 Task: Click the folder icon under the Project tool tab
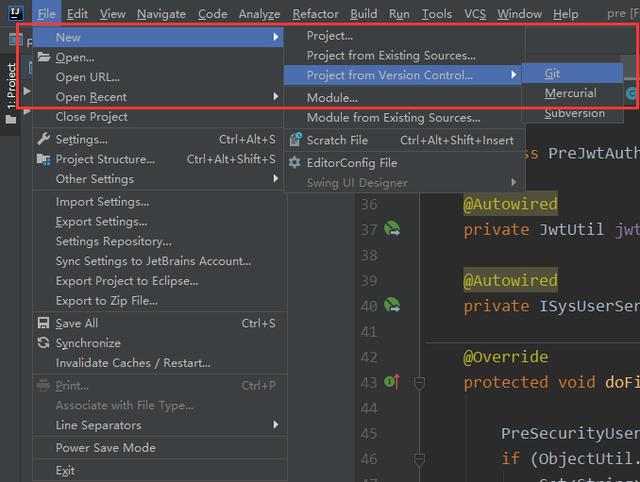point(11,119)
